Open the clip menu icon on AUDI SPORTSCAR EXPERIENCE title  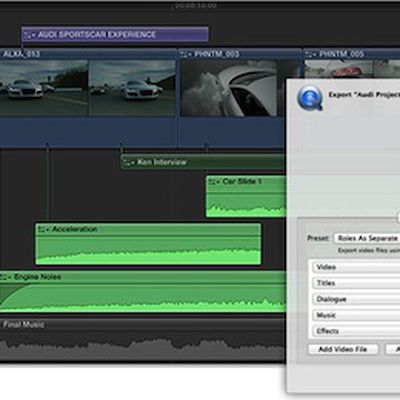(30, 35)
